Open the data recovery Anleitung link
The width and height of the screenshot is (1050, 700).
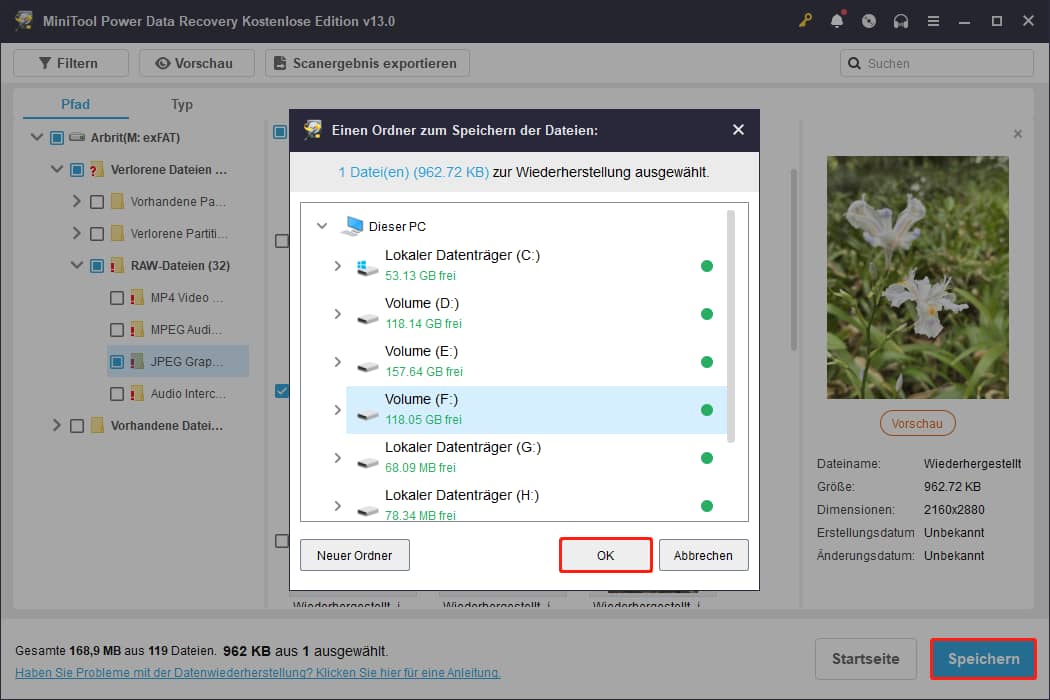tap(258, 673)
